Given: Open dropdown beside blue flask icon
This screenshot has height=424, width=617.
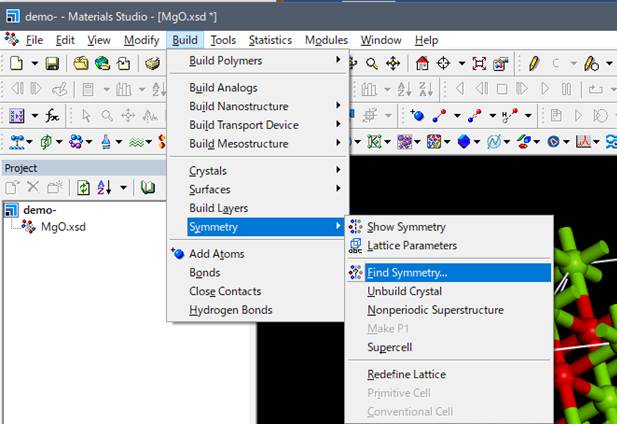Looking at the screenshot, I should (x=118, y=142).
